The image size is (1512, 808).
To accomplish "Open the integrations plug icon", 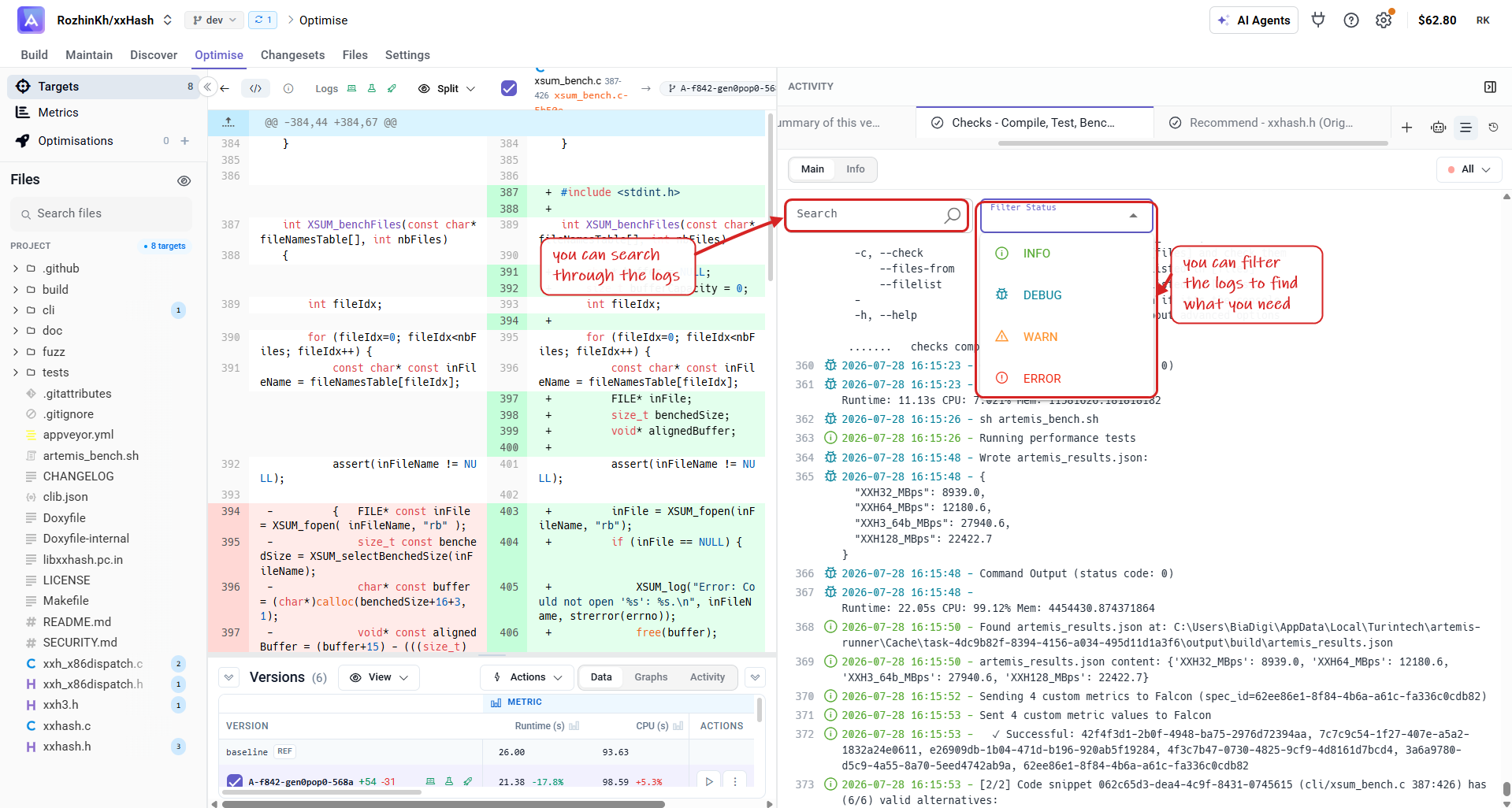I will point(1318,20).
